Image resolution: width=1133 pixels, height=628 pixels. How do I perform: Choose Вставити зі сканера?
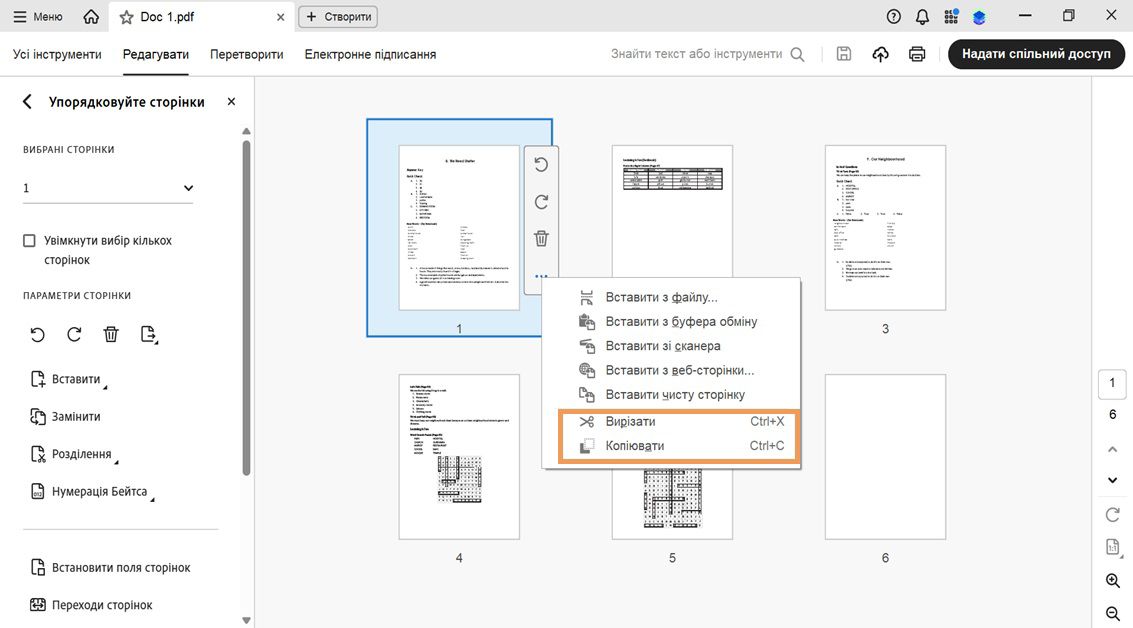tap(672, 346)
